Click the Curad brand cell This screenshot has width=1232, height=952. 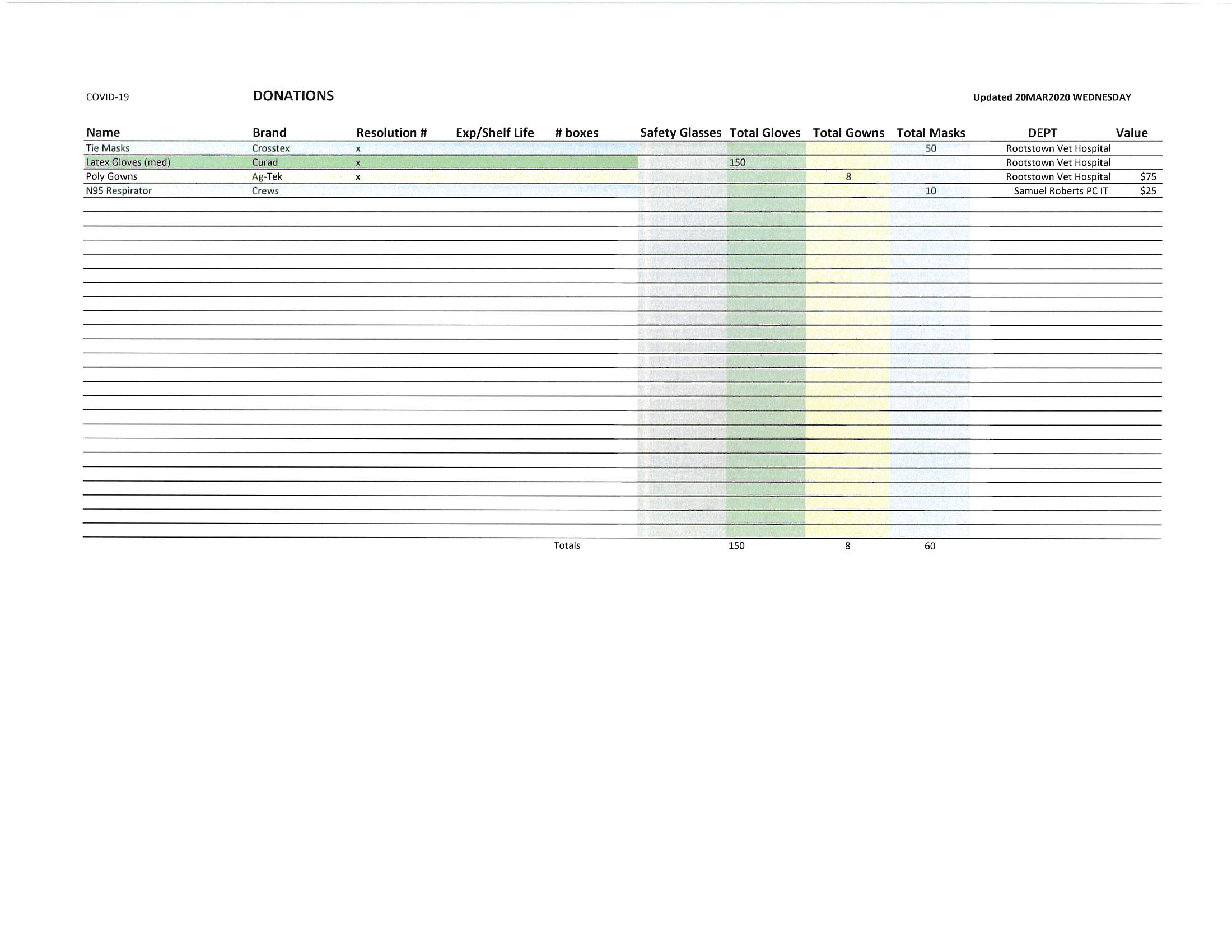pos(265,162)
